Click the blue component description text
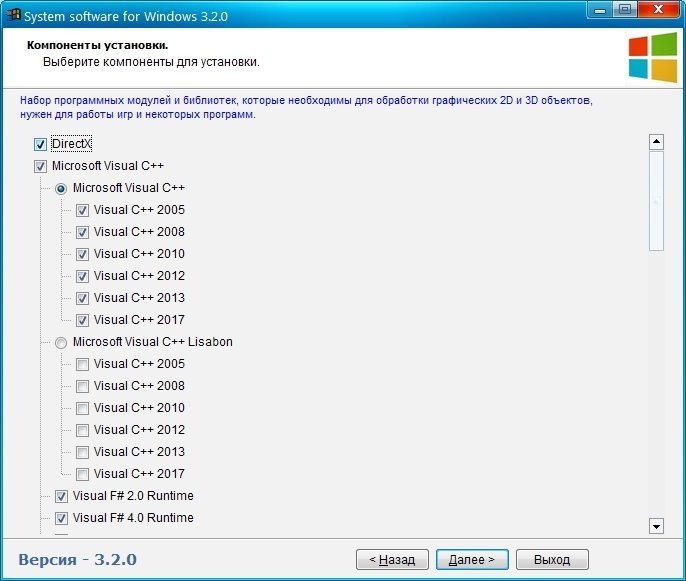 306,107
